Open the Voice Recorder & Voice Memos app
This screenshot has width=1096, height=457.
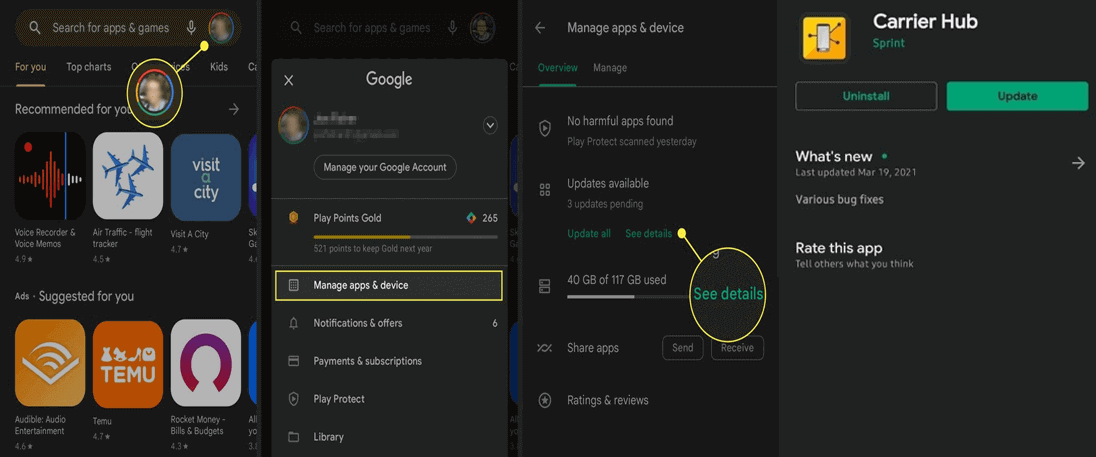(x=51, y=177)
